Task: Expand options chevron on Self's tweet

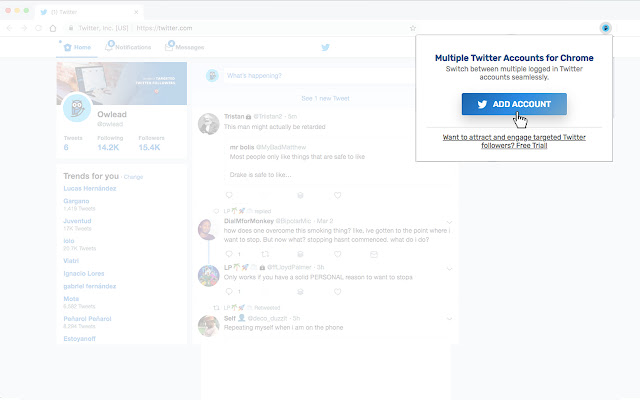Action: 449,319
